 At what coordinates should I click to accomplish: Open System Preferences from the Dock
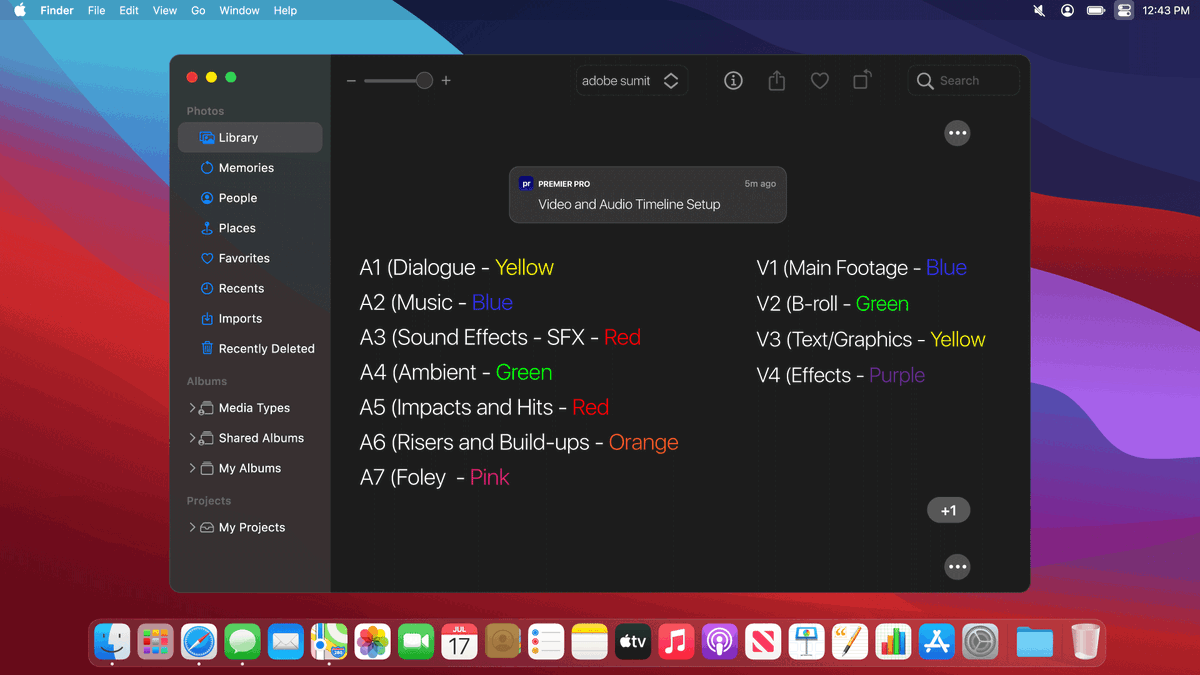980,642
